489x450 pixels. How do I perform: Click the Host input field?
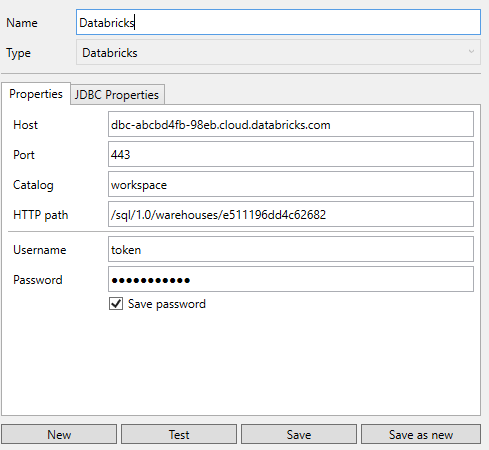(291, 124)
